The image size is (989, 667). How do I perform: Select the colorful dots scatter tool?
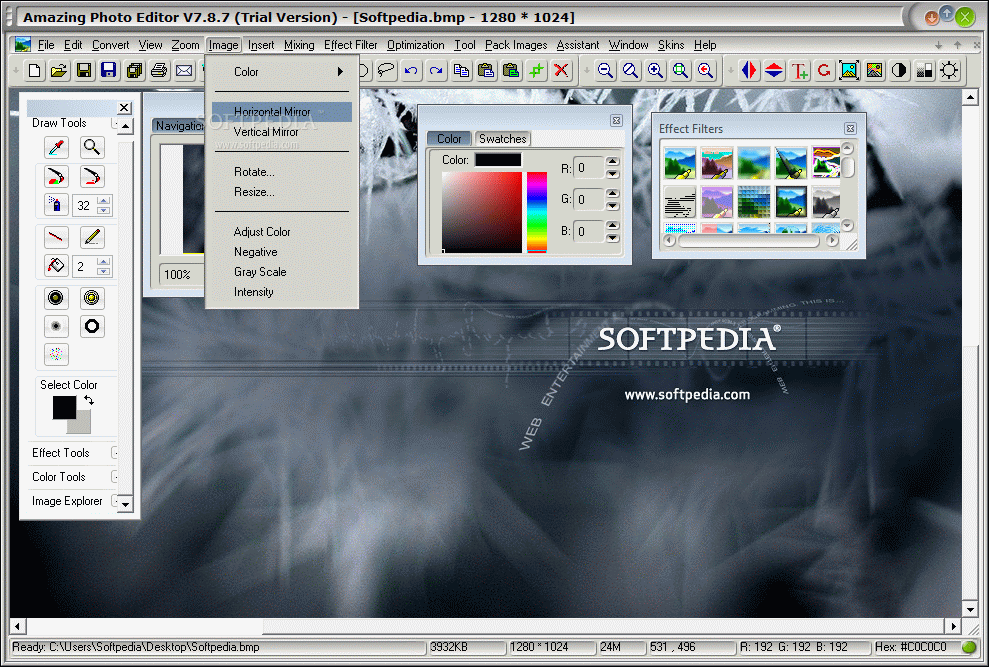[56, 355]
